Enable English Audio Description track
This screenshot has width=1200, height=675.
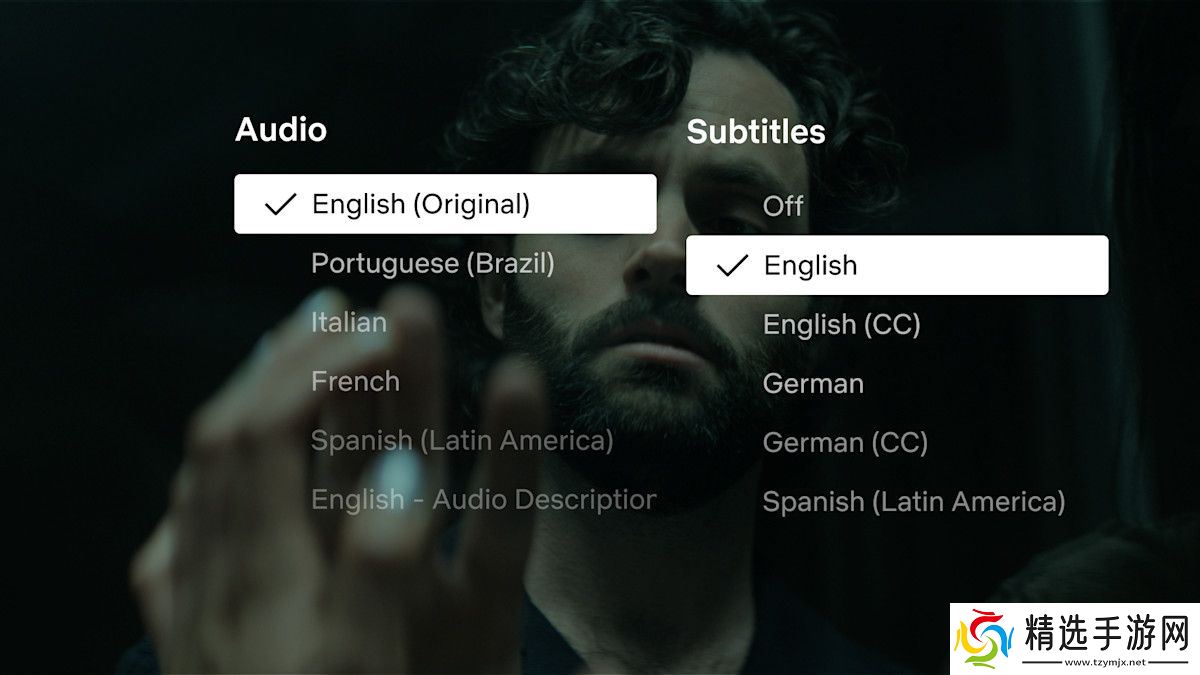tap(483, 499)
